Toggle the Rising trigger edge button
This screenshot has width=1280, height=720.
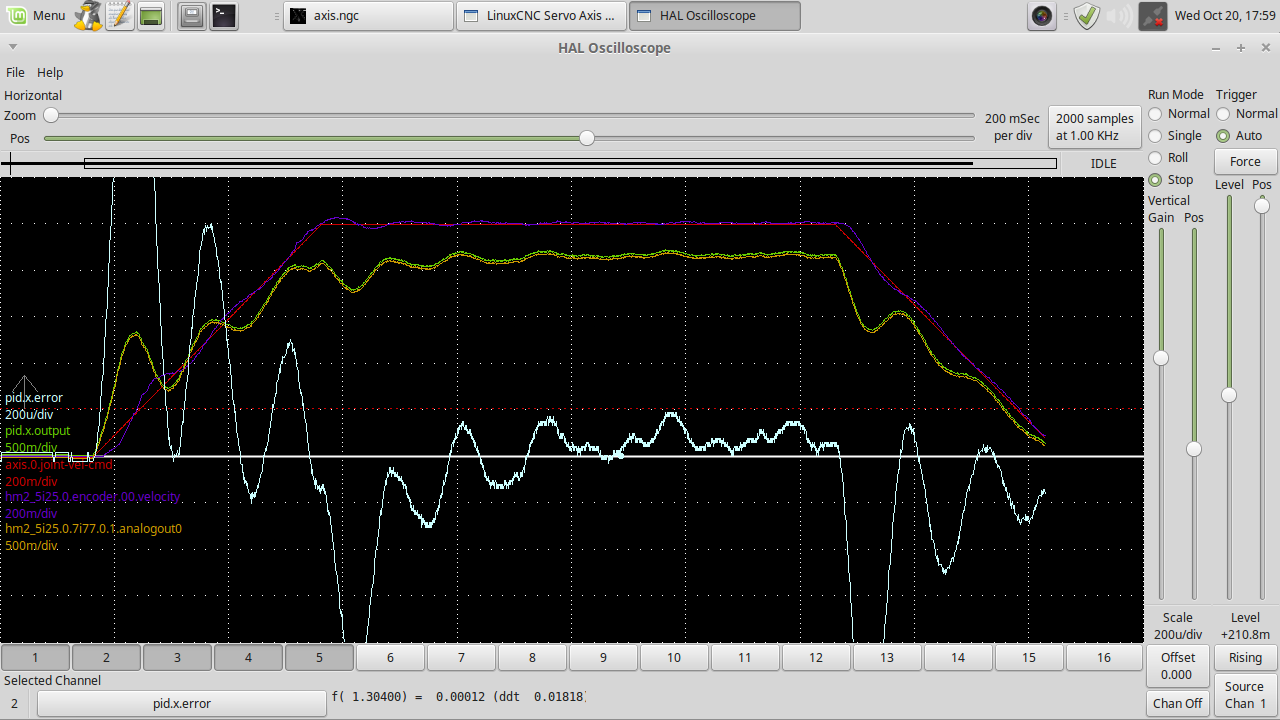pyautogui.click(x=1245, y=657)
